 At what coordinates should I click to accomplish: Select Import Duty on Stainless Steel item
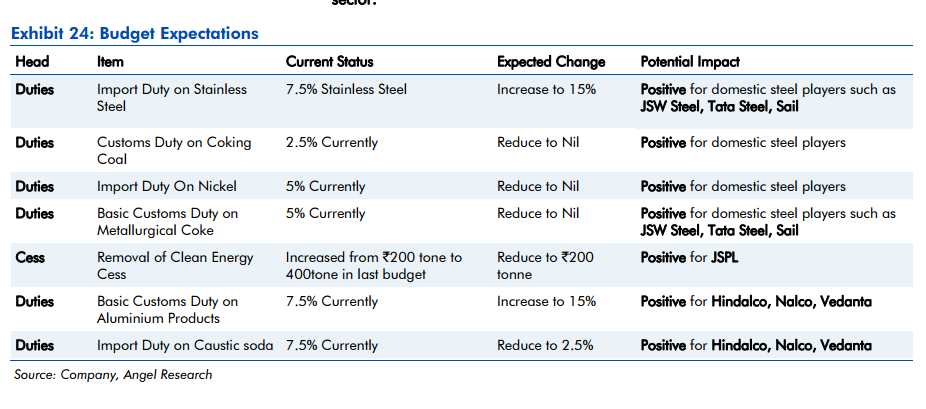tap(171, 97)
